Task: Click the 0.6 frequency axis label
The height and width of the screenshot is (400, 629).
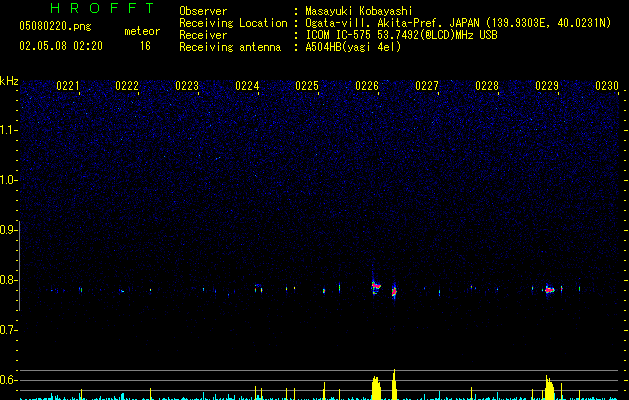Action: point(9,380)
